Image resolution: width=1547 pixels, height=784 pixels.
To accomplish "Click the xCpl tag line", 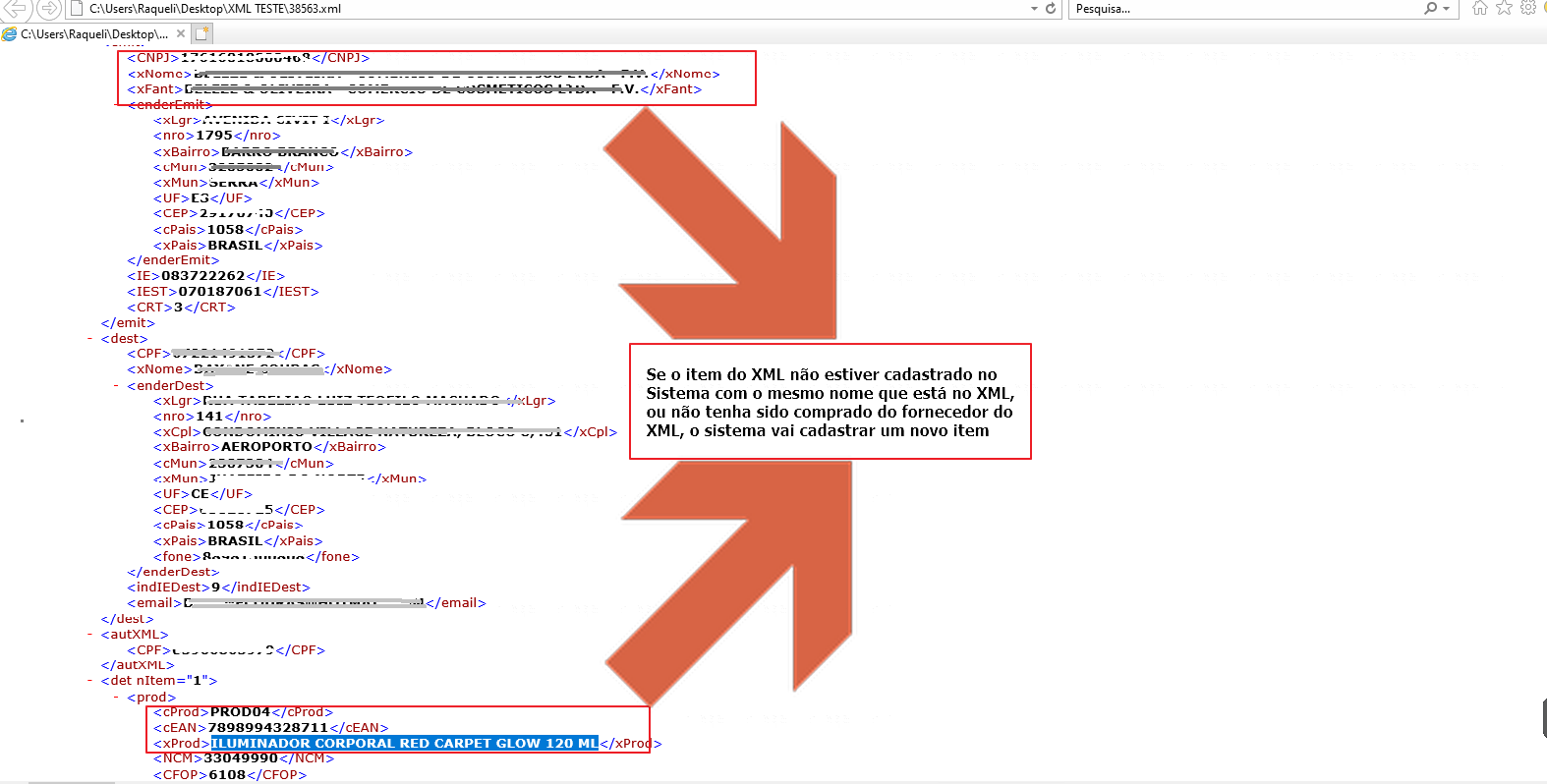I will [385, 432].
